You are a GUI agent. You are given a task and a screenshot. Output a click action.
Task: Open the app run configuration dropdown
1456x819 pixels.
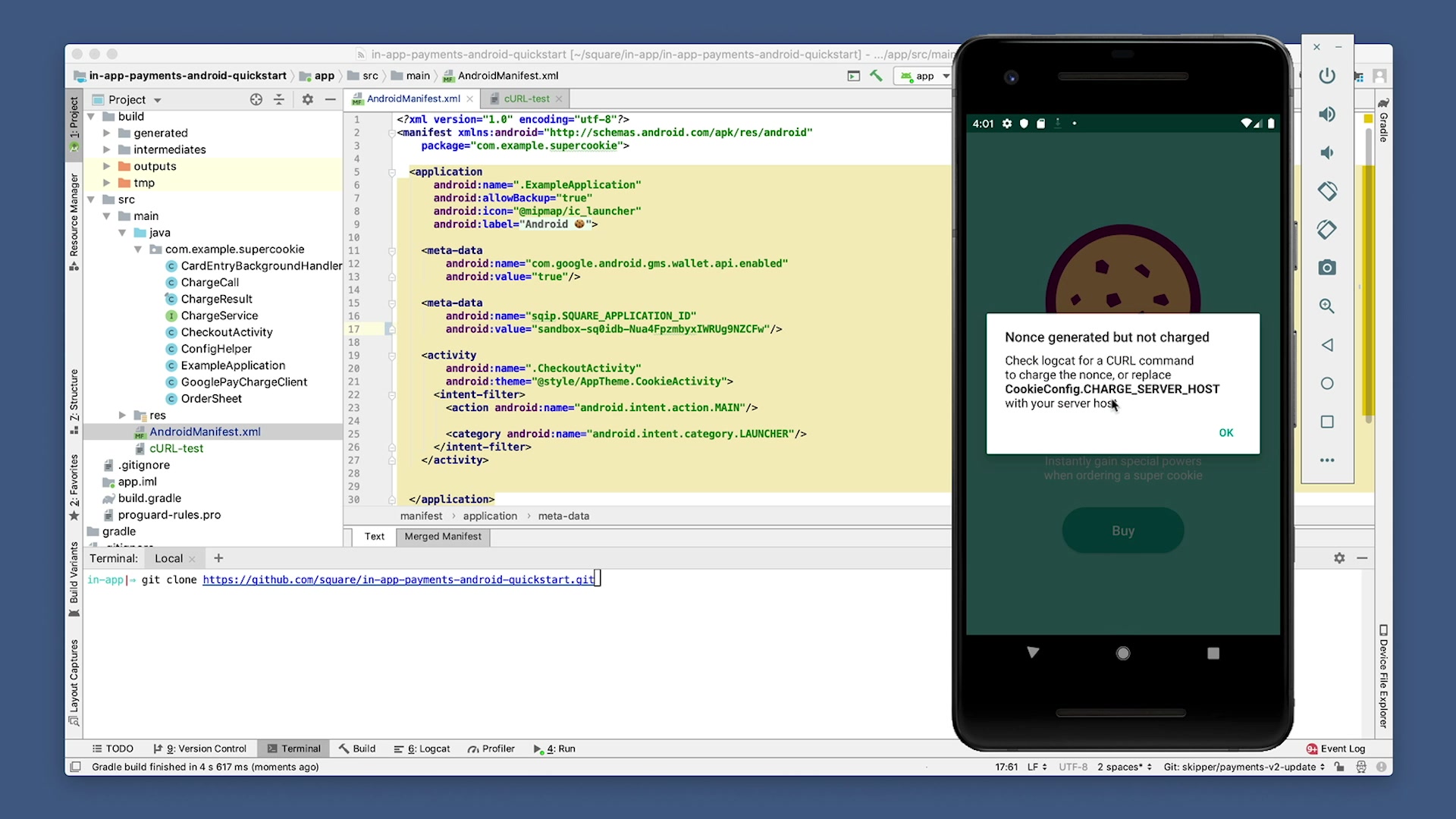coord(925,76)
